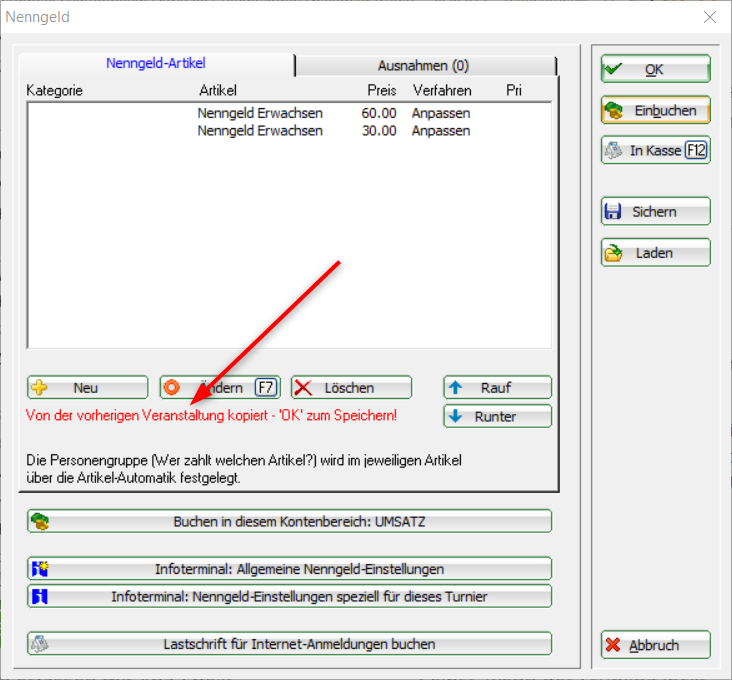Viewport: 732px width, 680px height.
Task: Click the blue down arrow icon on Runter
Action: (x=455, y=416)
